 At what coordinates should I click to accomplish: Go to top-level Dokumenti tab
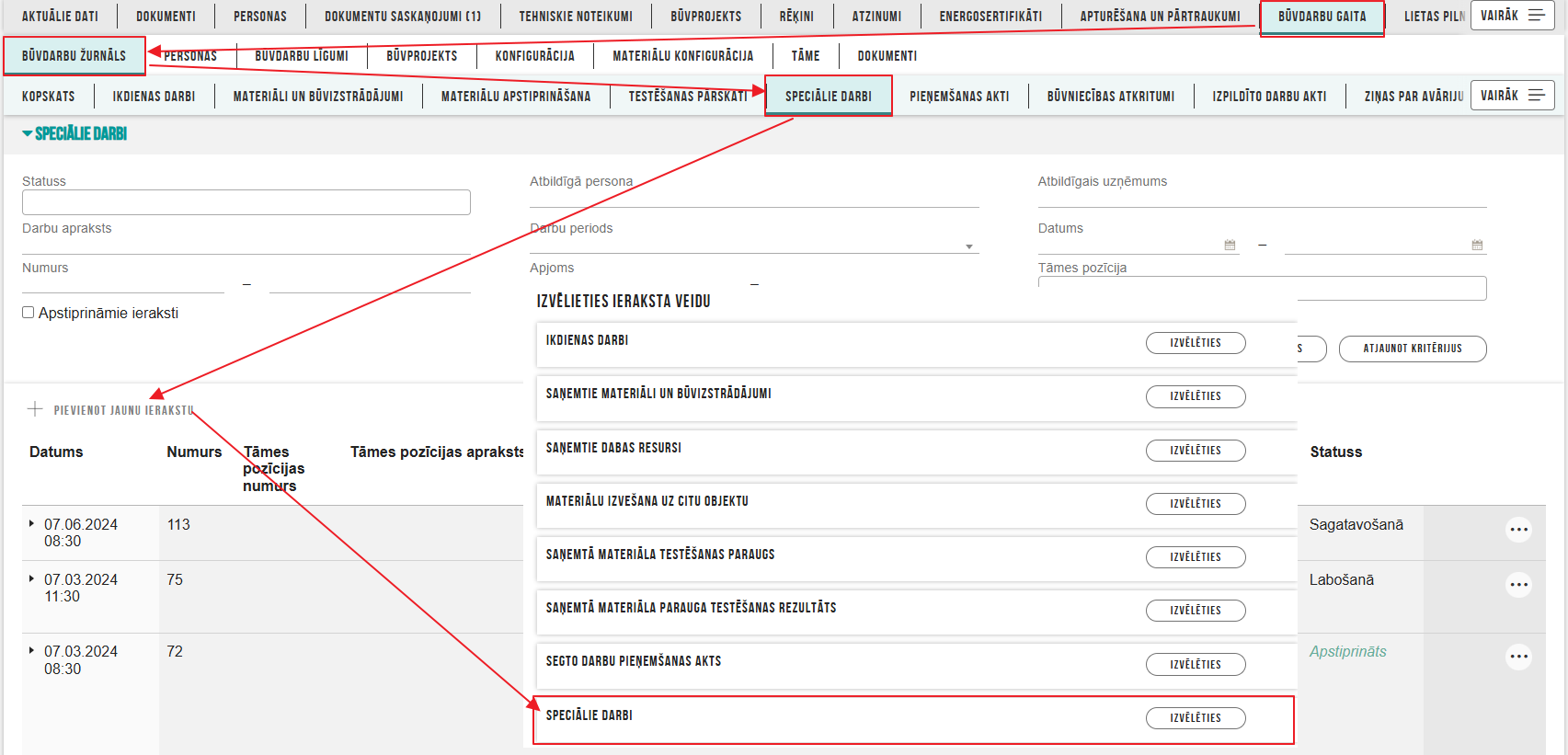[166, 16]
